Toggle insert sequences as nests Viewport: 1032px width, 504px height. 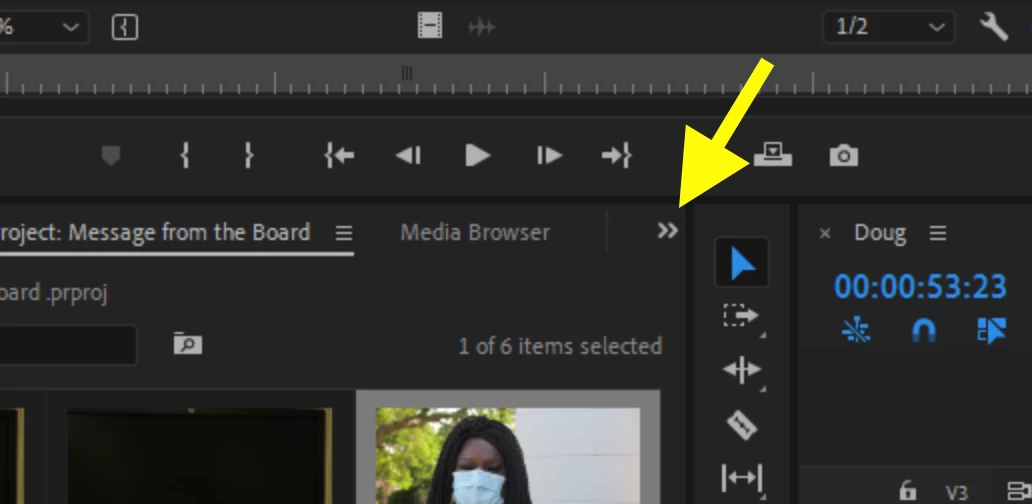point(856,331)
